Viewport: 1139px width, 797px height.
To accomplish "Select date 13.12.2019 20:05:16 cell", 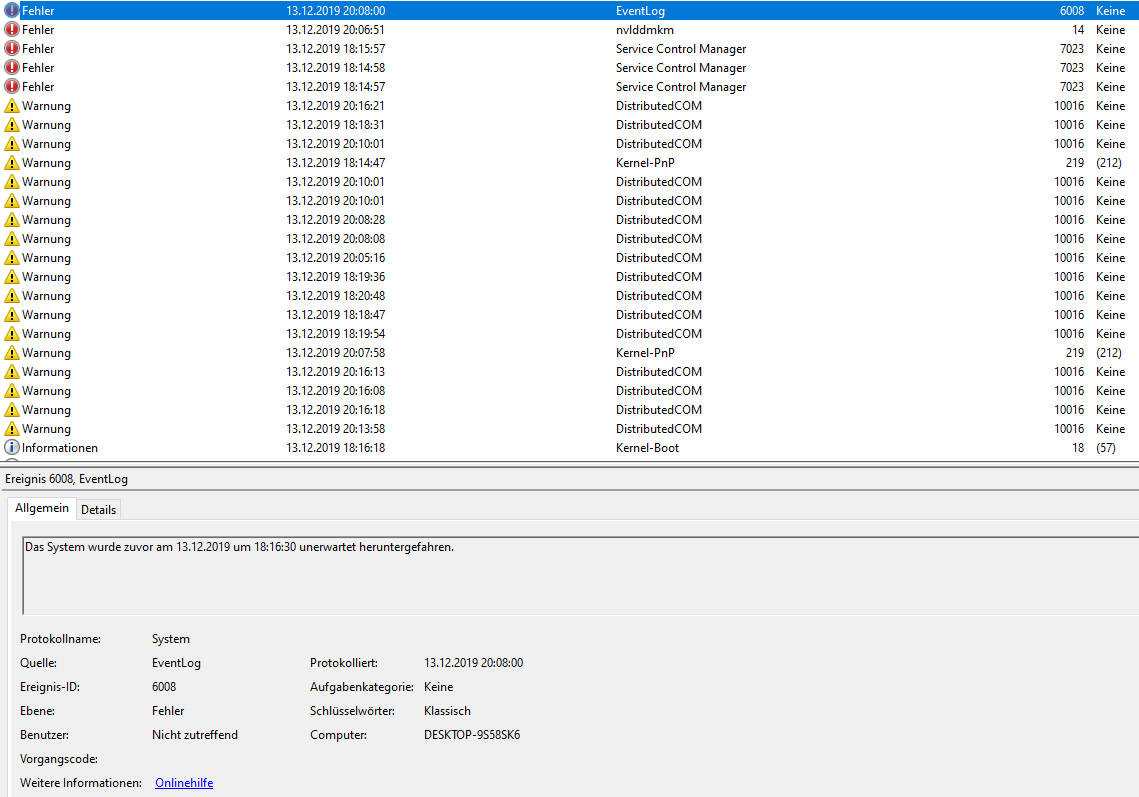I will 335,258.
